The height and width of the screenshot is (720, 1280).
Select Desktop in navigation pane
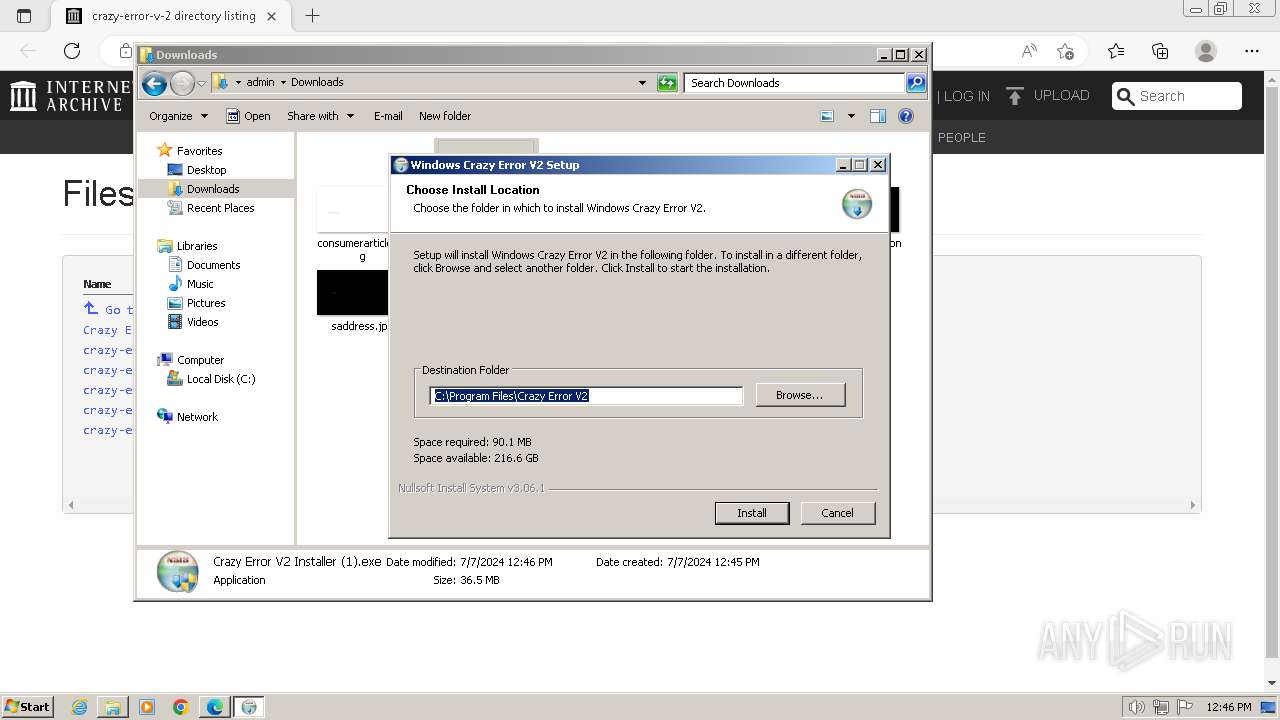point(207,170)
